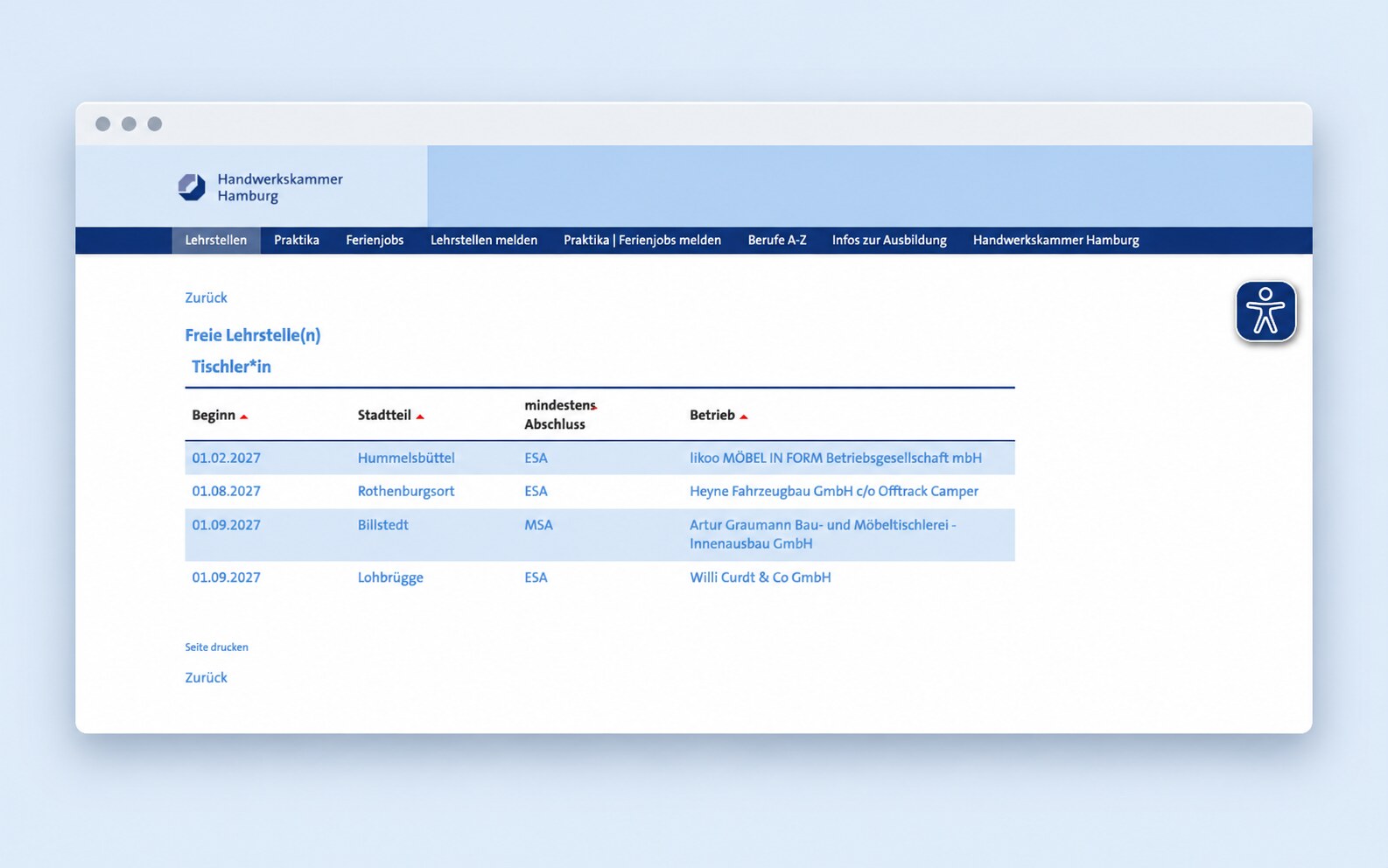Click ESA in Hummelsbüttel row
The height and width of the screenshot is (868, 1388).
(x=536, y=458)
